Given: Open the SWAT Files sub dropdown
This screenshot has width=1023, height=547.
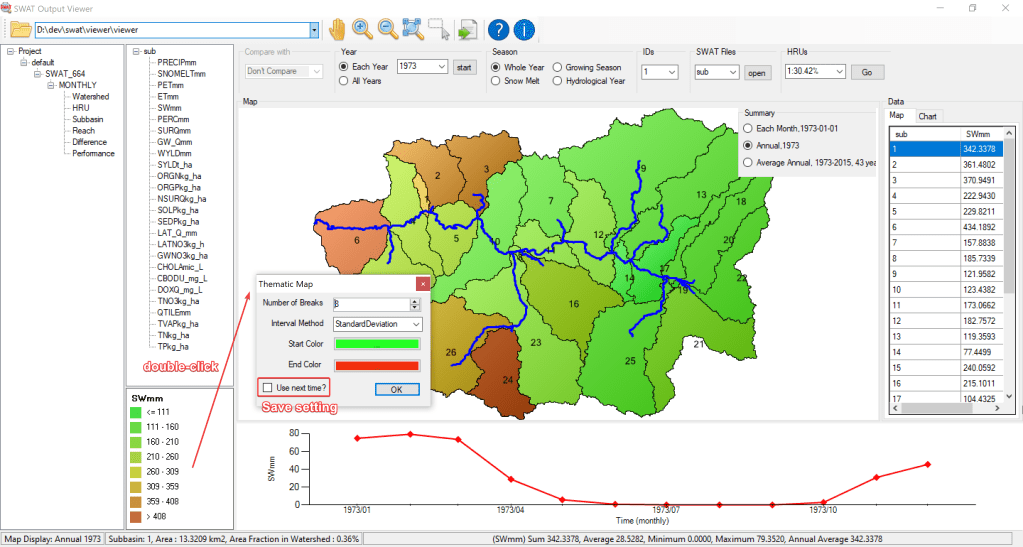Looking at the screenshot, I should (x=733, y=72).
